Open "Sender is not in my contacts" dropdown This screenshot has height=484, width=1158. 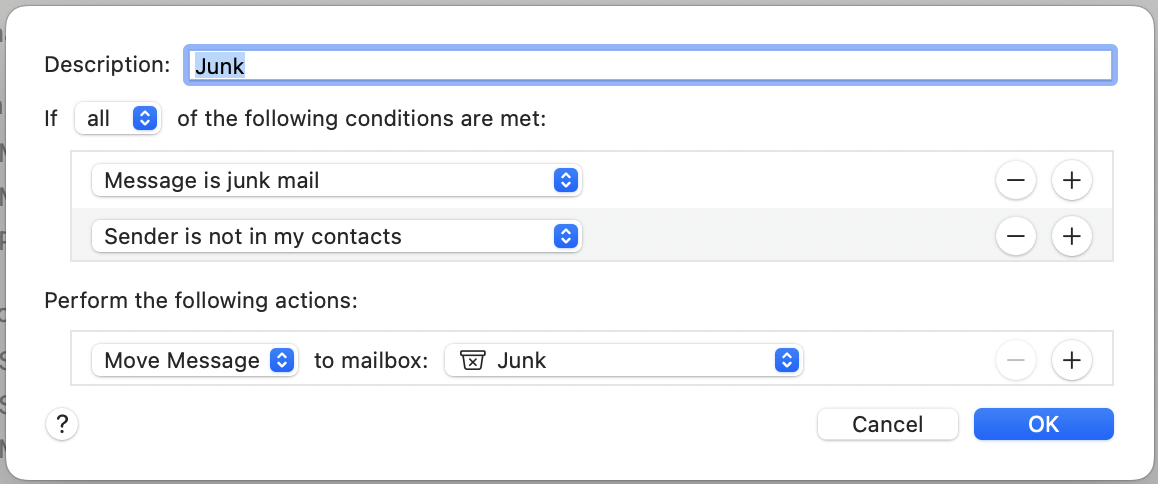[x=336, y=237]
